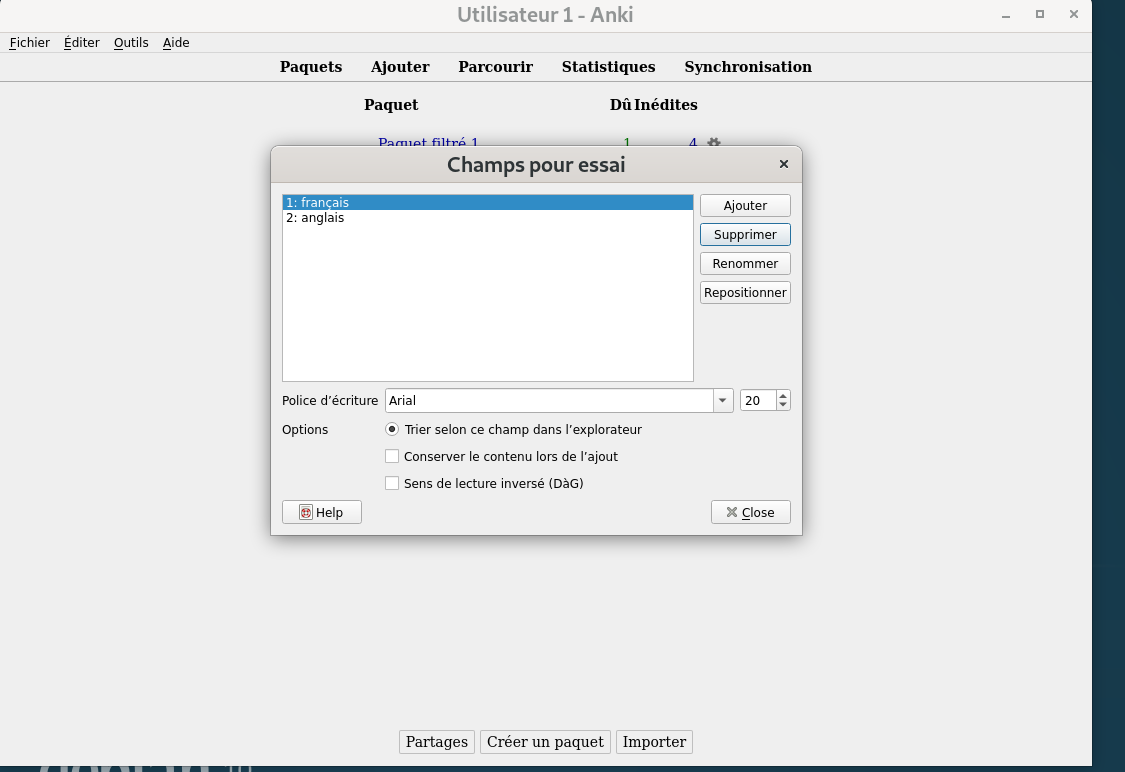Open the Police d'écriture font dropdown arrow
Image resolution: width=1125 pixels, height=772 pixels.
(x=723, y=400)
